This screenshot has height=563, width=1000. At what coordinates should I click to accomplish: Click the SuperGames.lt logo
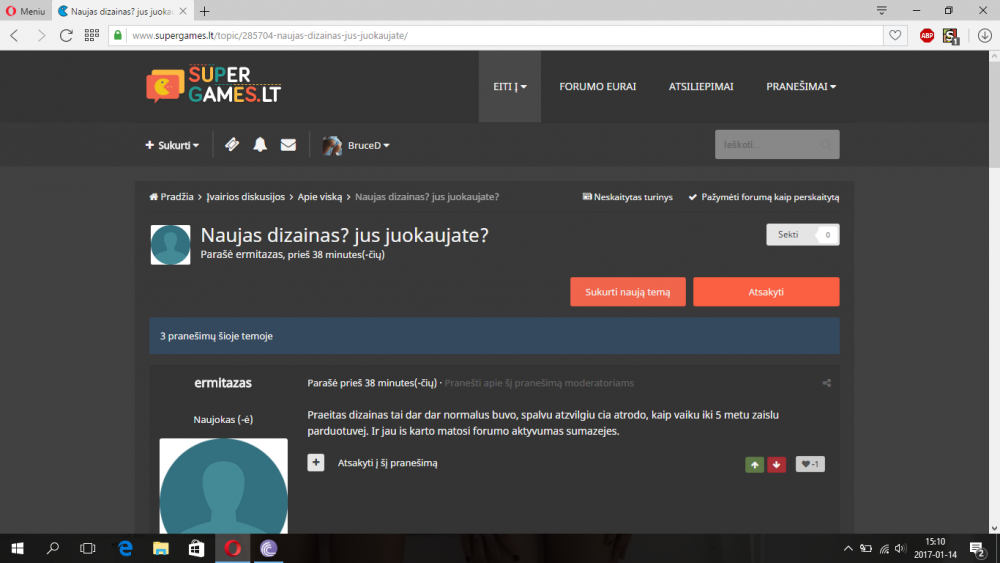tap(214, 84)
